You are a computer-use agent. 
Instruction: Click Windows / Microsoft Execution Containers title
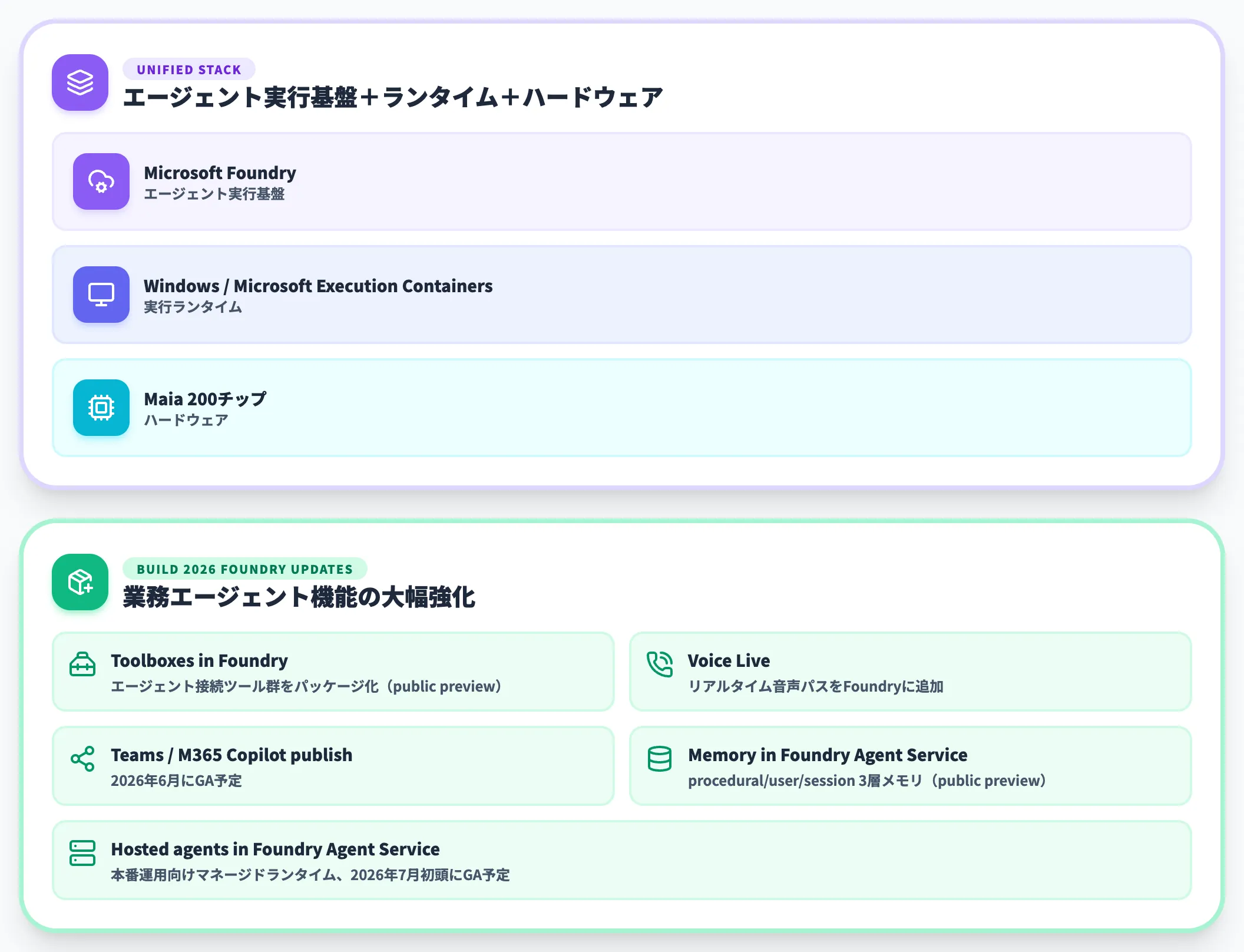pyautogui.click(x=318, y=286)
